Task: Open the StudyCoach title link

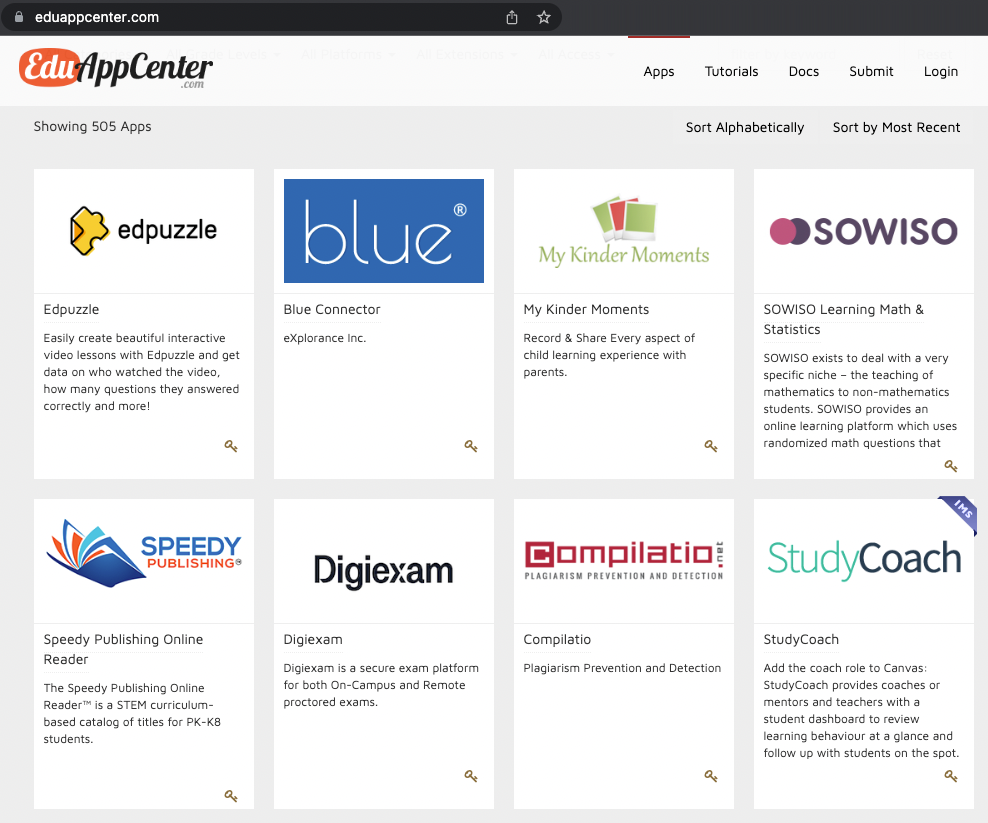Action: coord(801,640)
